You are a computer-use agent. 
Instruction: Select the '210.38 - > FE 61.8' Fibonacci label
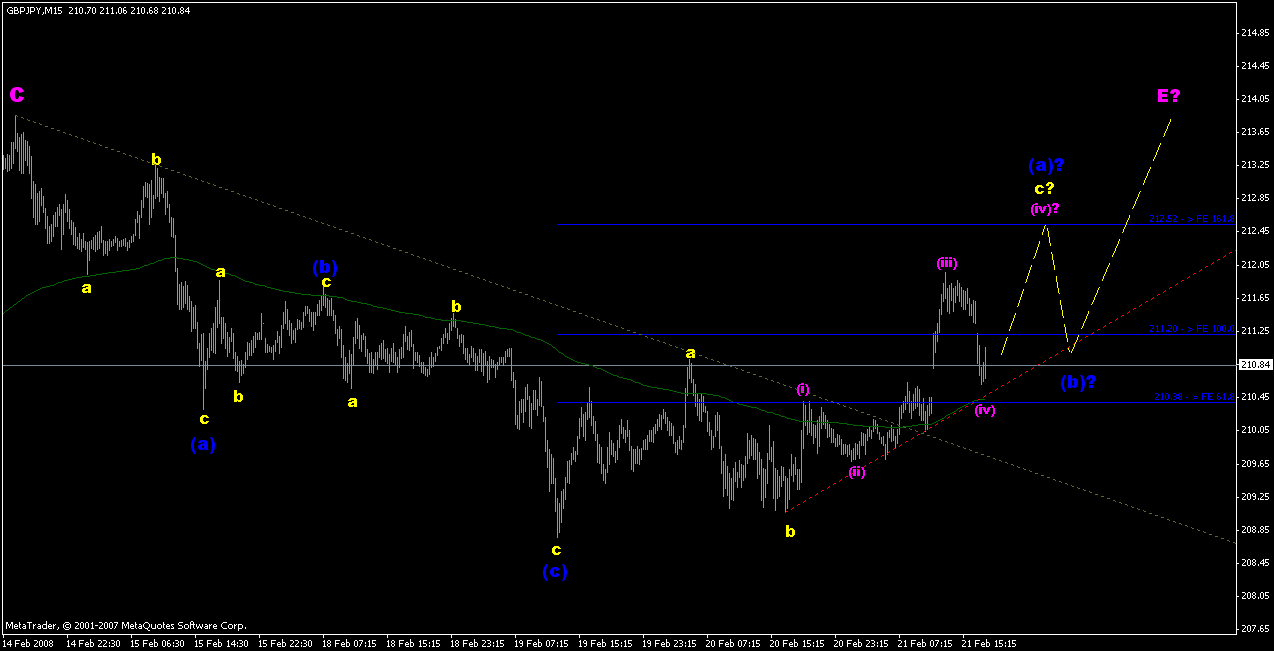[1194, 397]
